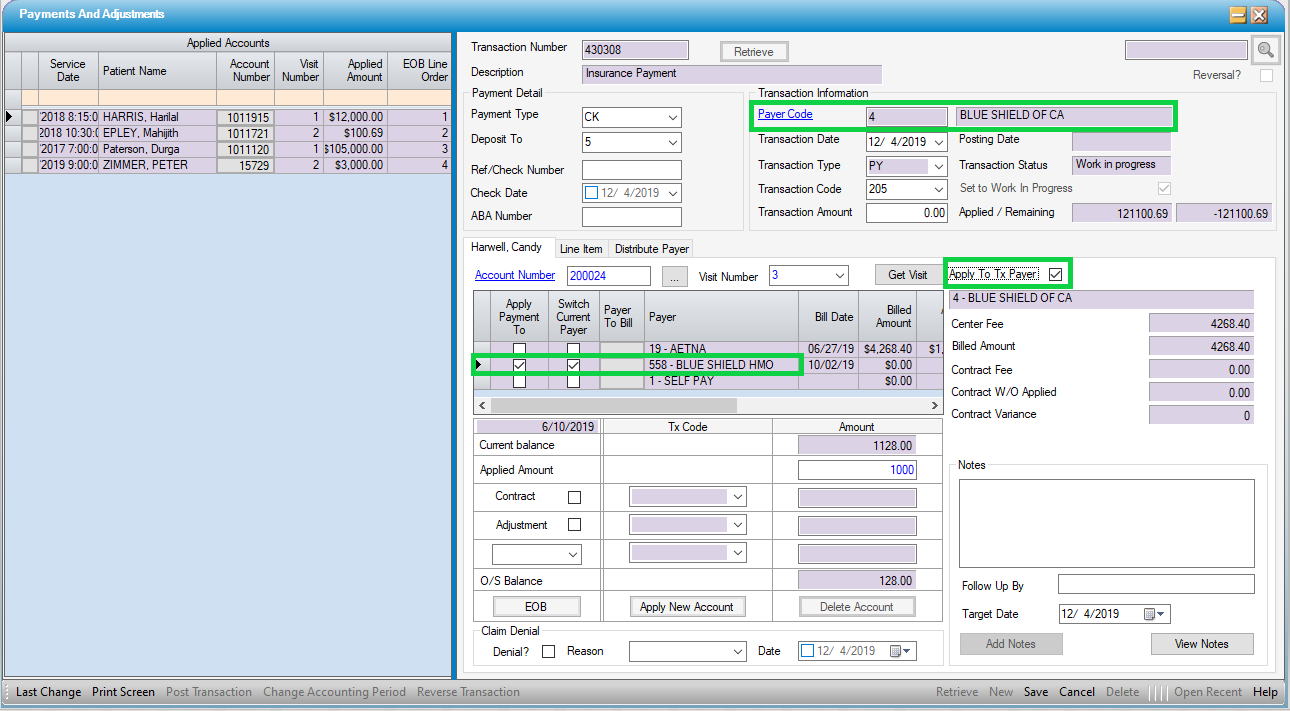
Task: Switch to the Line Item tab
Action: tap(581, 249)
